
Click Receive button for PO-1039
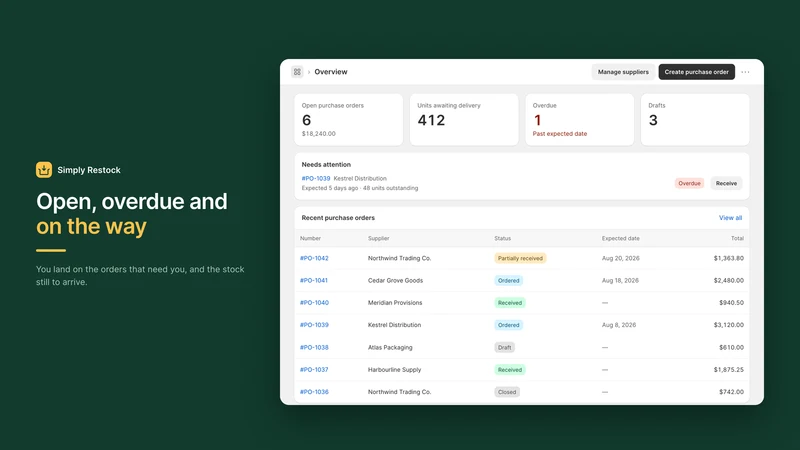[726, 183]
